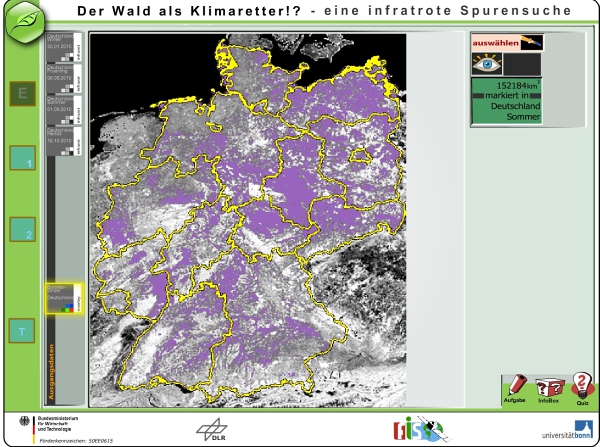Click the Berlin outline on the map

[x=360, y=155]
